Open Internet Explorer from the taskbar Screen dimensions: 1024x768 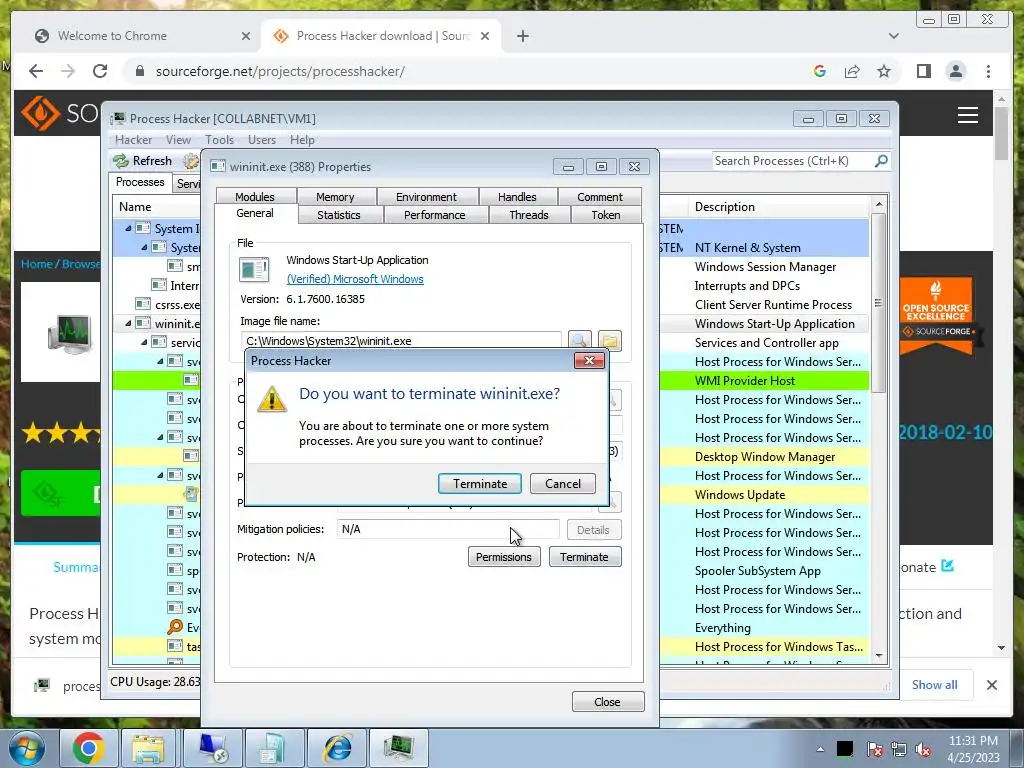[x=338, y=748]
